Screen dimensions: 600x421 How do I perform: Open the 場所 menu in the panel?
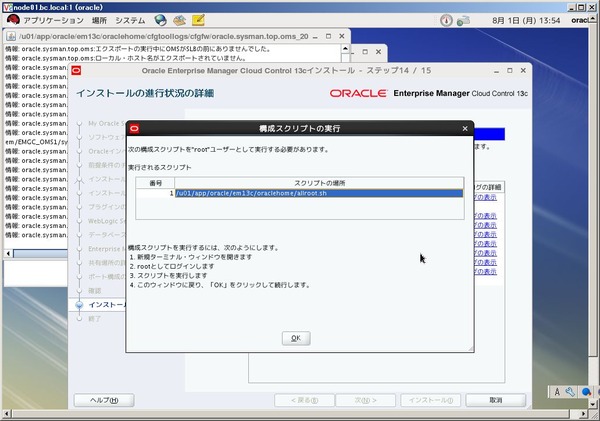99,20
